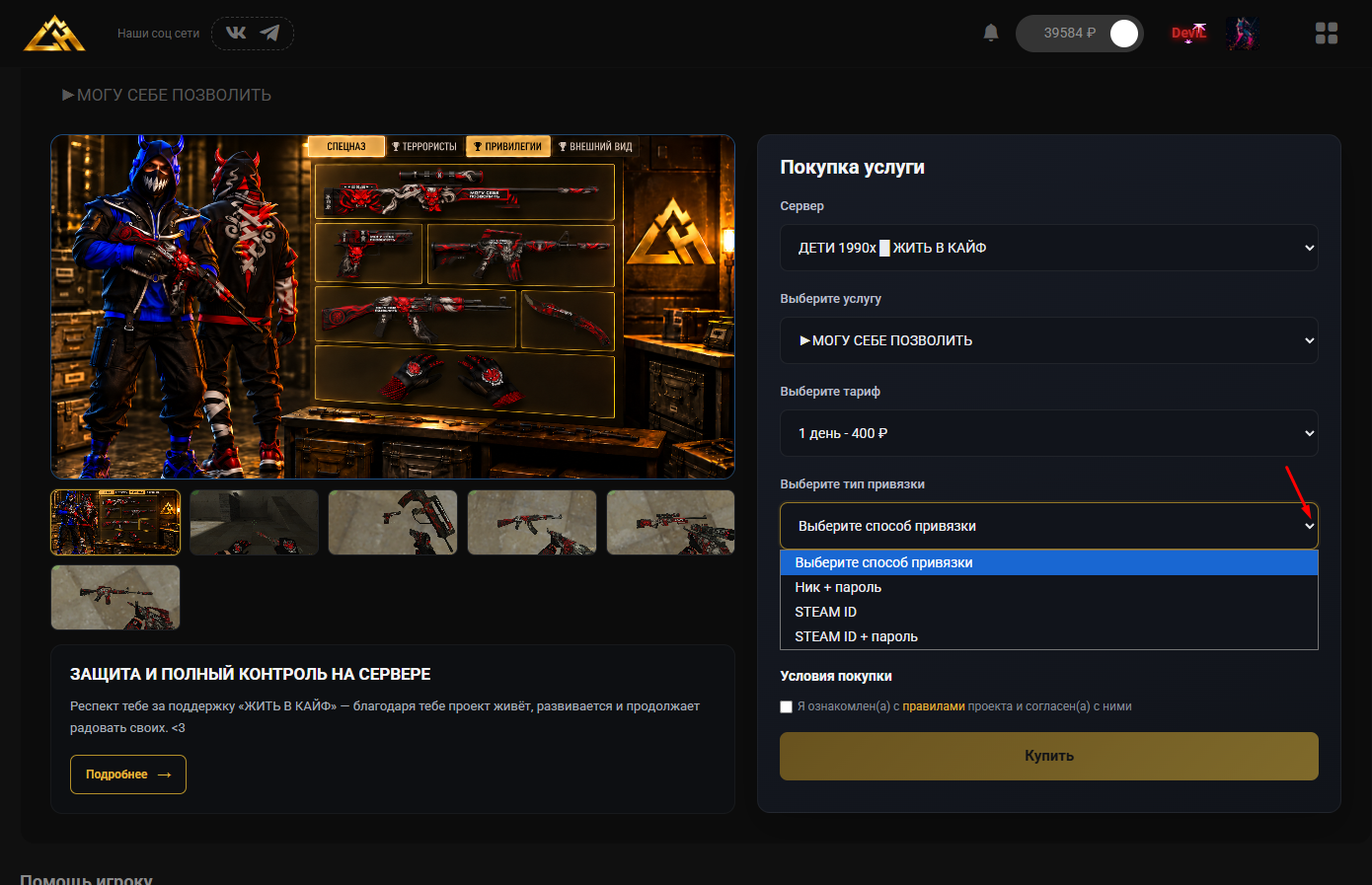Click the large weapon showcase preview image

[x=393, y=307]
